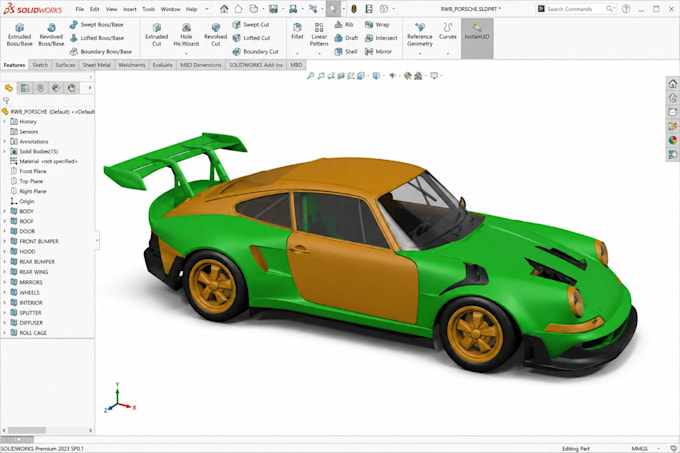This screenshot has width=680, height=453.
Task: Use the Mirror feature
Action: 378,52
